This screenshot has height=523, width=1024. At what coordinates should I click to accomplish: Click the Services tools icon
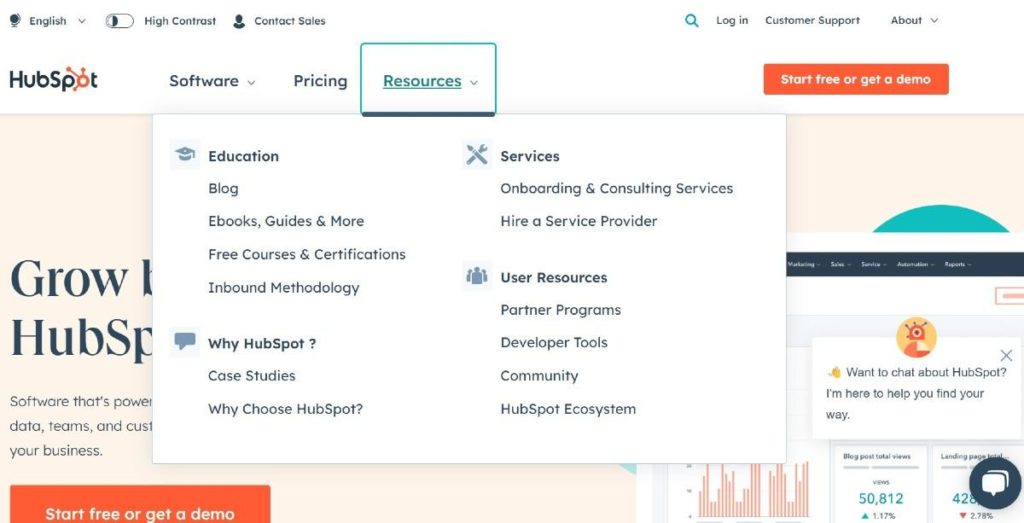(x=477, y=155)
